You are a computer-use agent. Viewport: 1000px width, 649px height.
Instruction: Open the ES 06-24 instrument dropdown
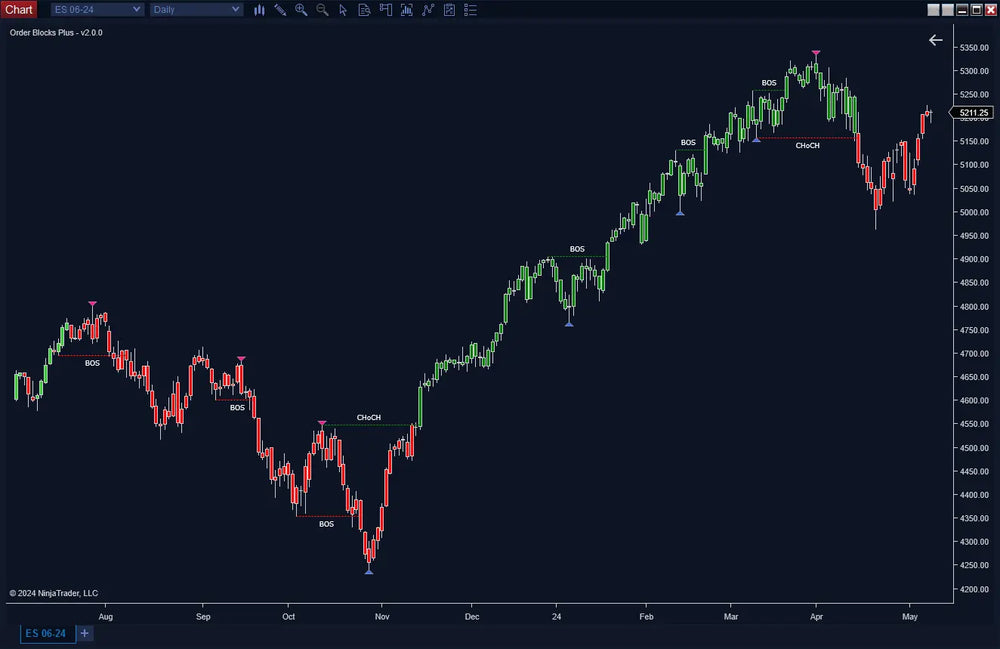click(96, 9)
